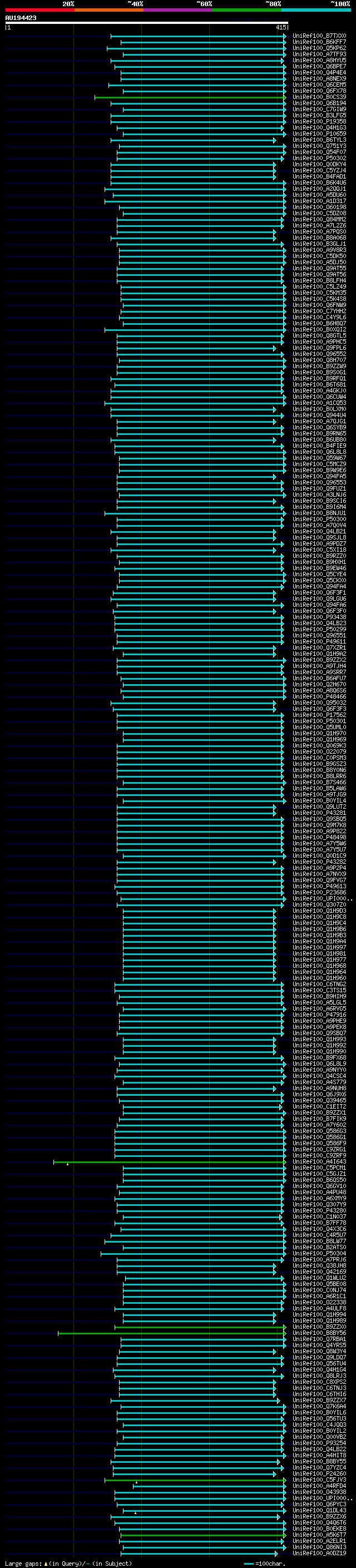The image size is (356, 1568).
Task: Select the UniRef100_Q0D1C9 label
Action: 319,856
